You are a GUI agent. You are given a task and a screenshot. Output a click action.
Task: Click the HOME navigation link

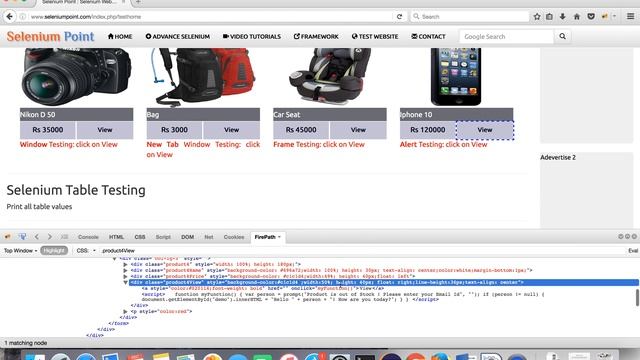point(120,36)
